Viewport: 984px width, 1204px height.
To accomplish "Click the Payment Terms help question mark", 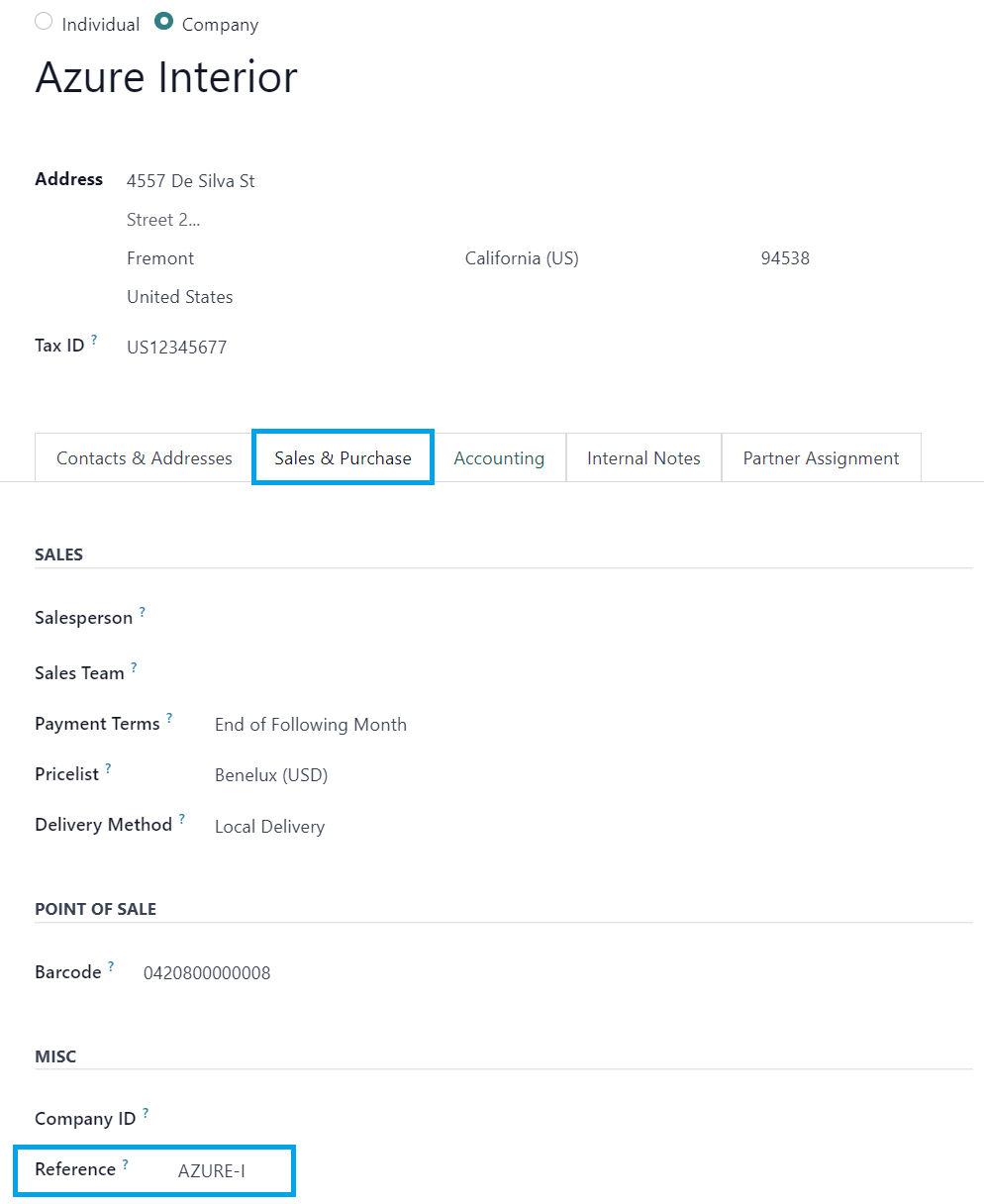I will [169, 719].
